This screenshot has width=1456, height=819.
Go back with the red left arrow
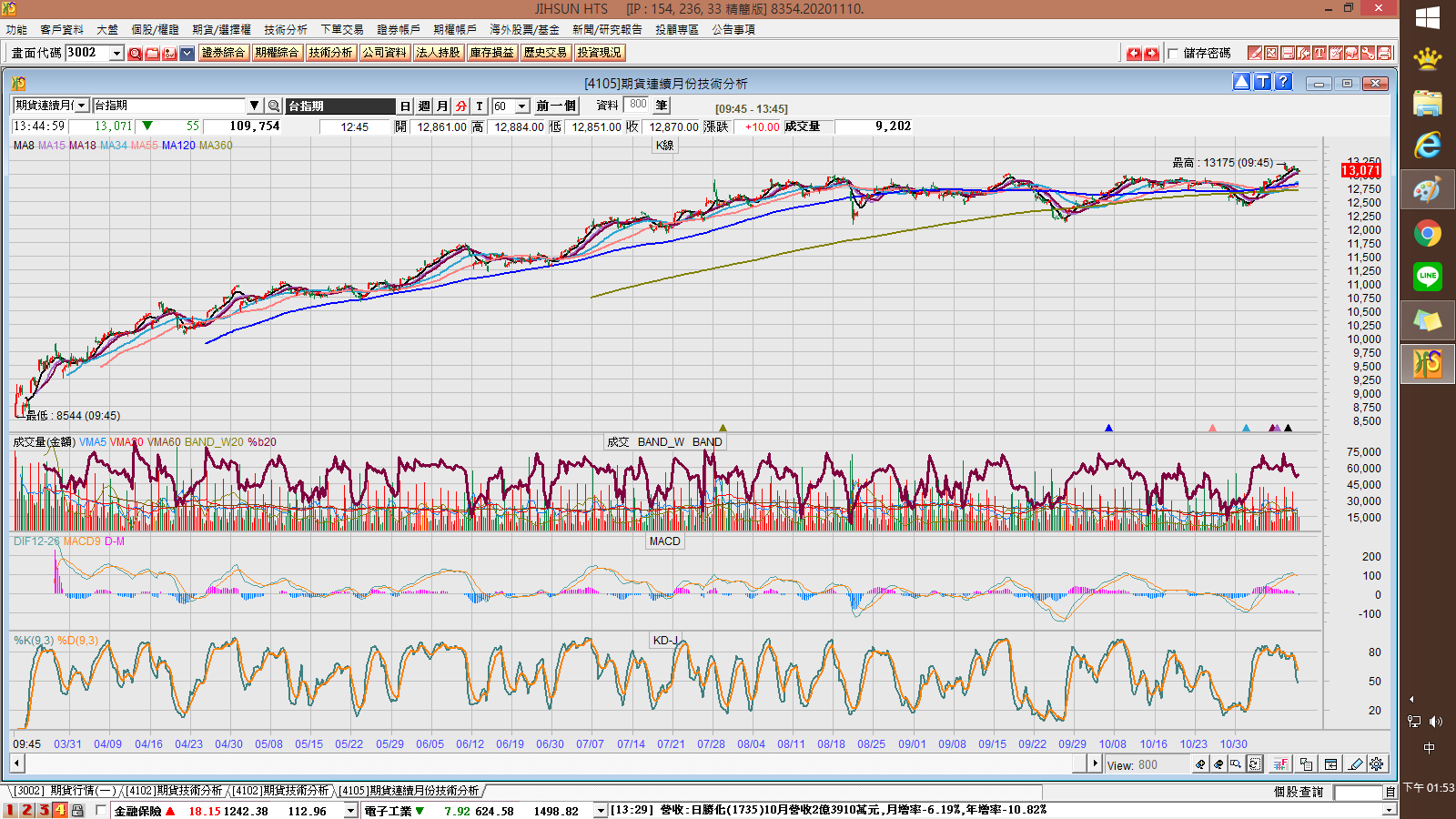tap(1134, 54)
